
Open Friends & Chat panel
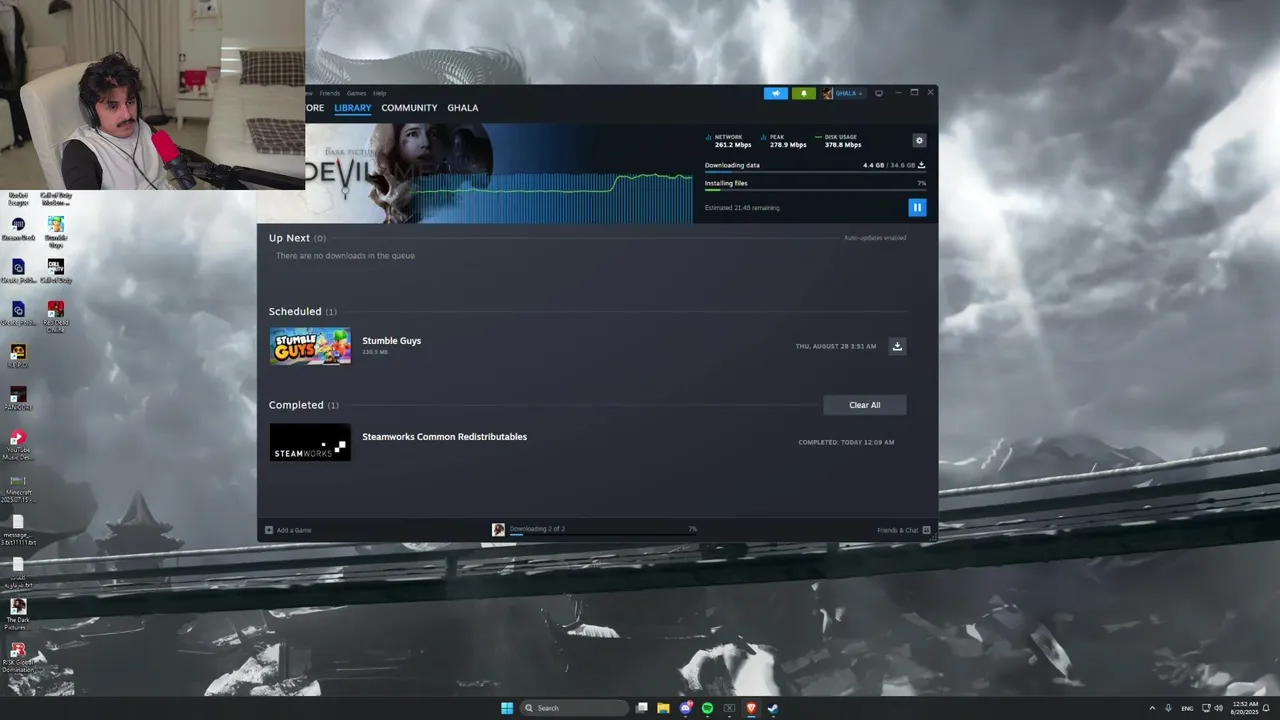coord(903,530)
